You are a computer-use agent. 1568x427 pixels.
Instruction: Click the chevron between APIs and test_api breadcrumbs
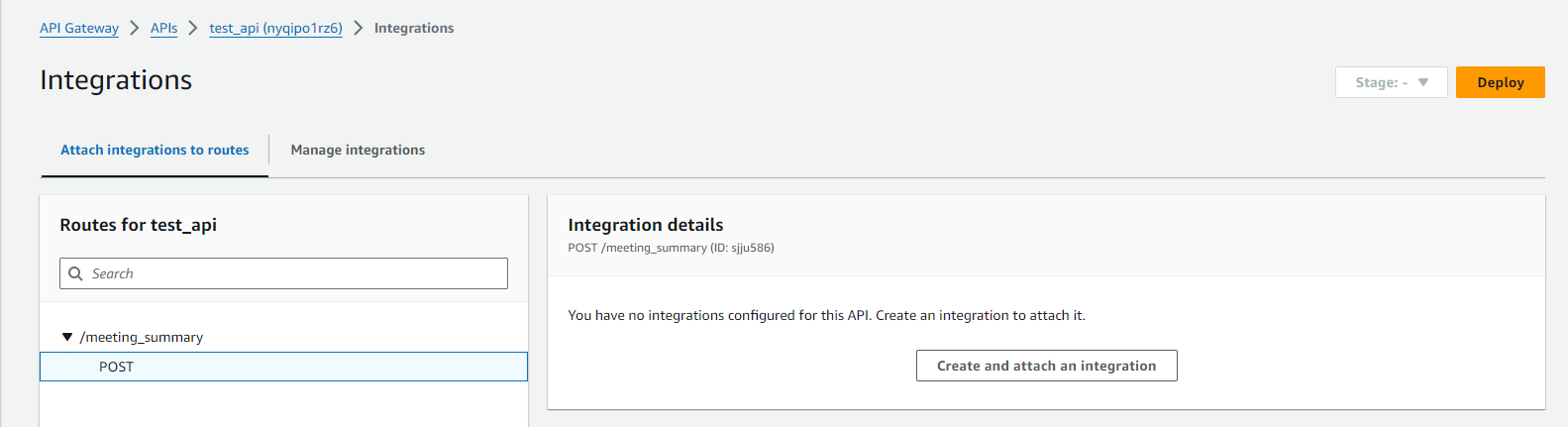(193, 28)
